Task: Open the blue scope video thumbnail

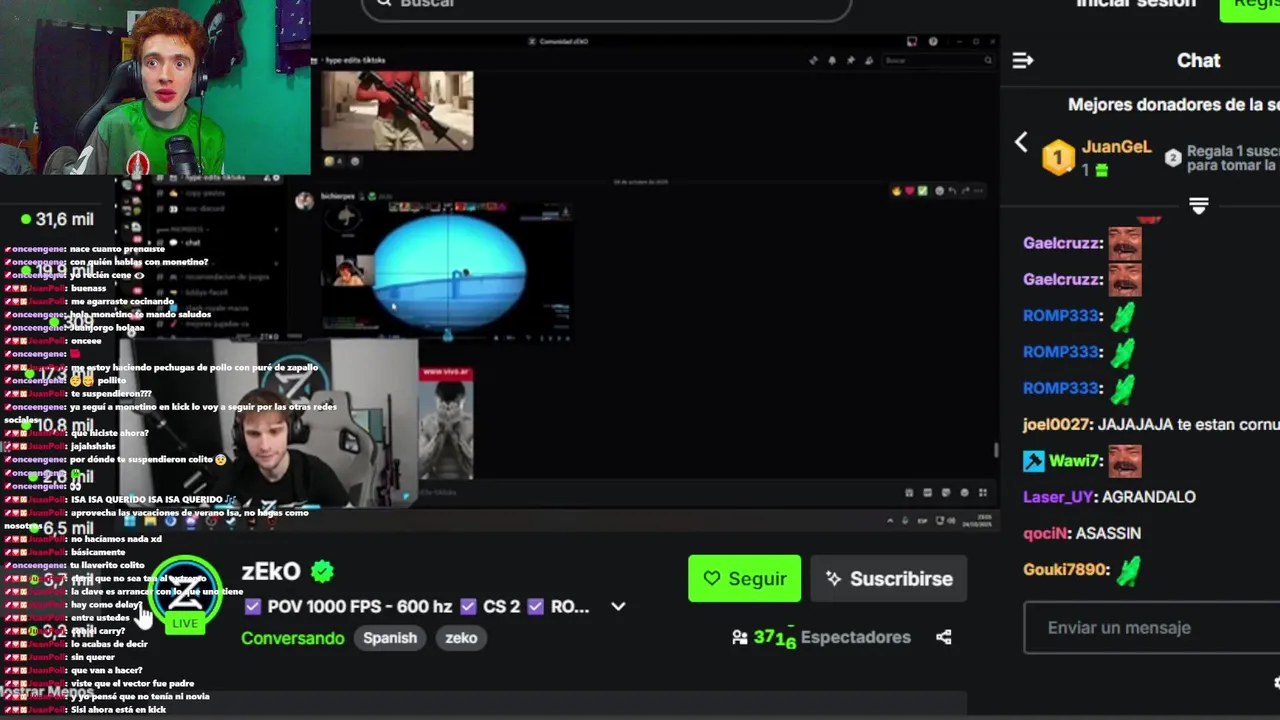Action: [446, 271]
